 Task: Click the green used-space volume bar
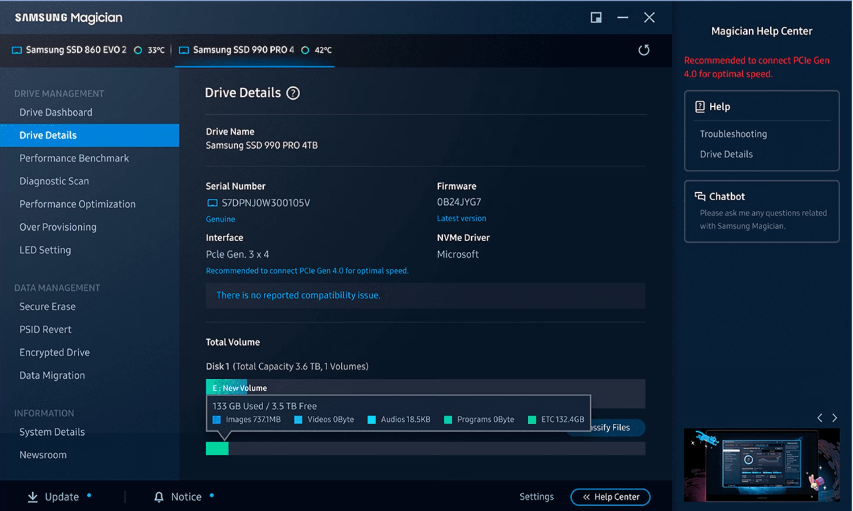click(217, 449)
